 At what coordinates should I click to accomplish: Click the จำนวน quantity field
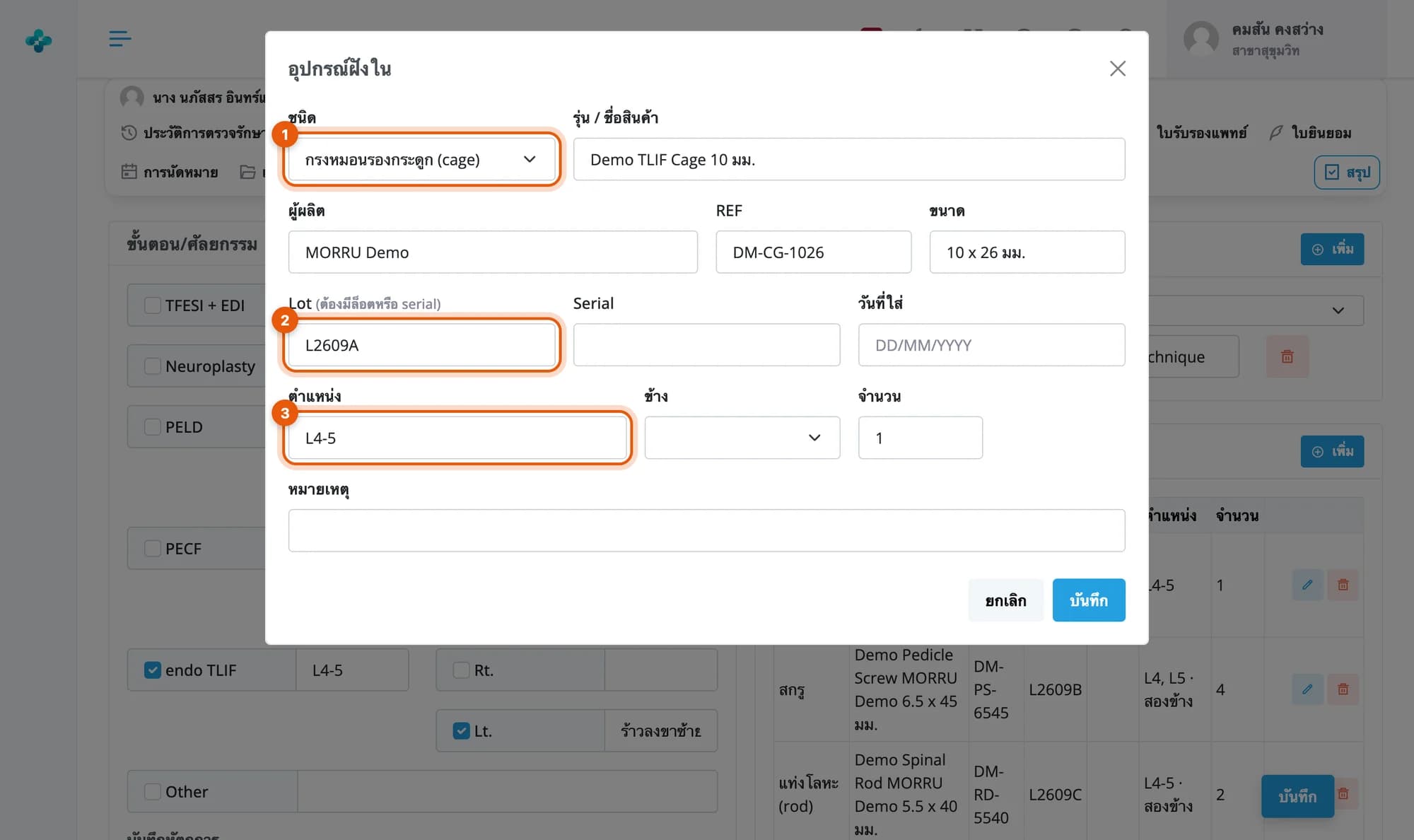[920, 438]
